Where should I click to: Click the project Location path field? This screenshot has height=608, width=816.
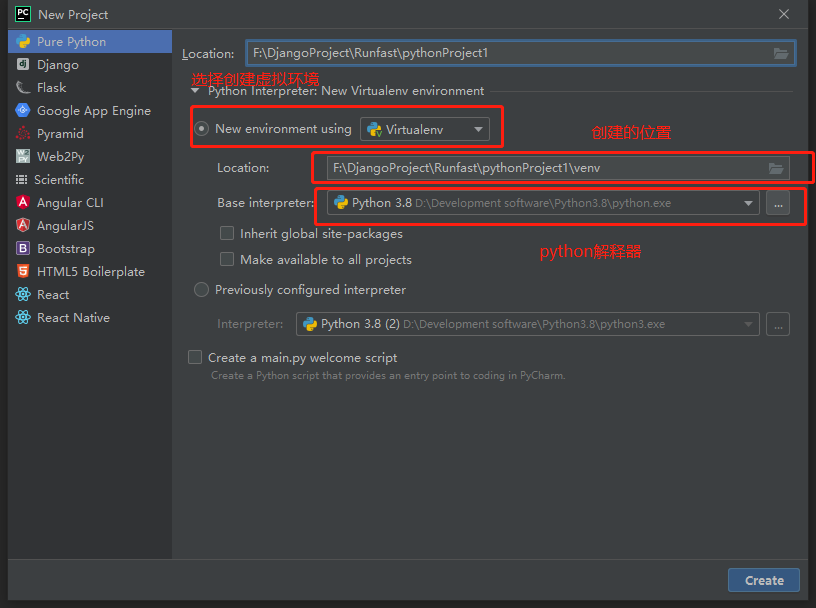[x=520, y=53]
